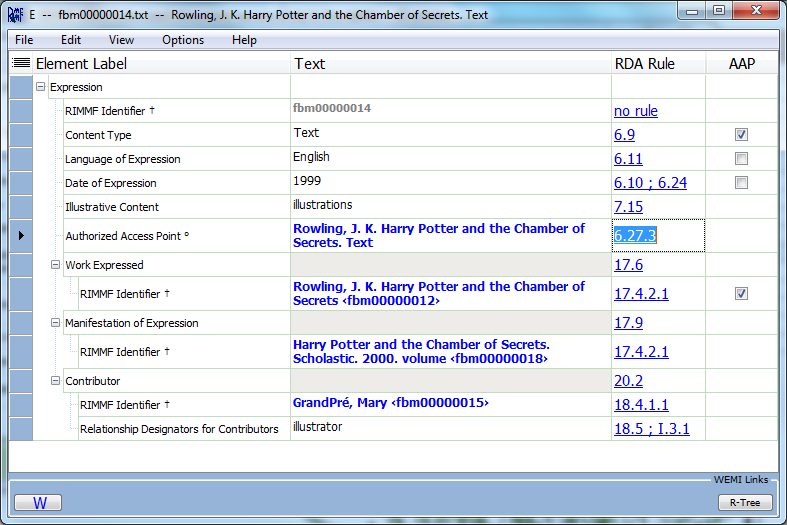This screenshot has height=525, width=787.
Task: Open the File menu
Action: tap(24, 40)
